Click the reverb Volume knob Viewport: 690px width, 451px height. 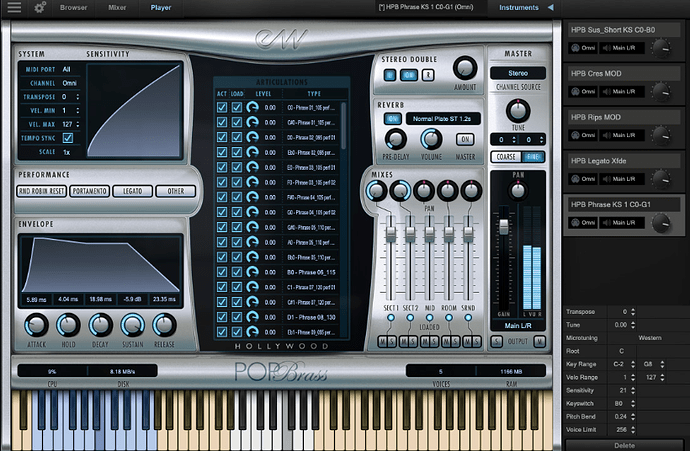pos(431,139)
